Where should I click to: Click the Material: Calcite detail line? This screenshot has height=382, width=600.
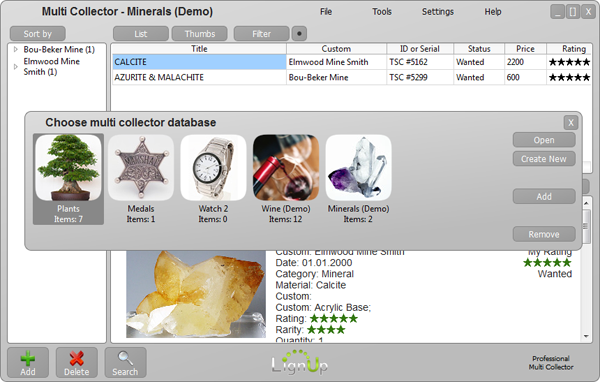[x=311, y=285]
